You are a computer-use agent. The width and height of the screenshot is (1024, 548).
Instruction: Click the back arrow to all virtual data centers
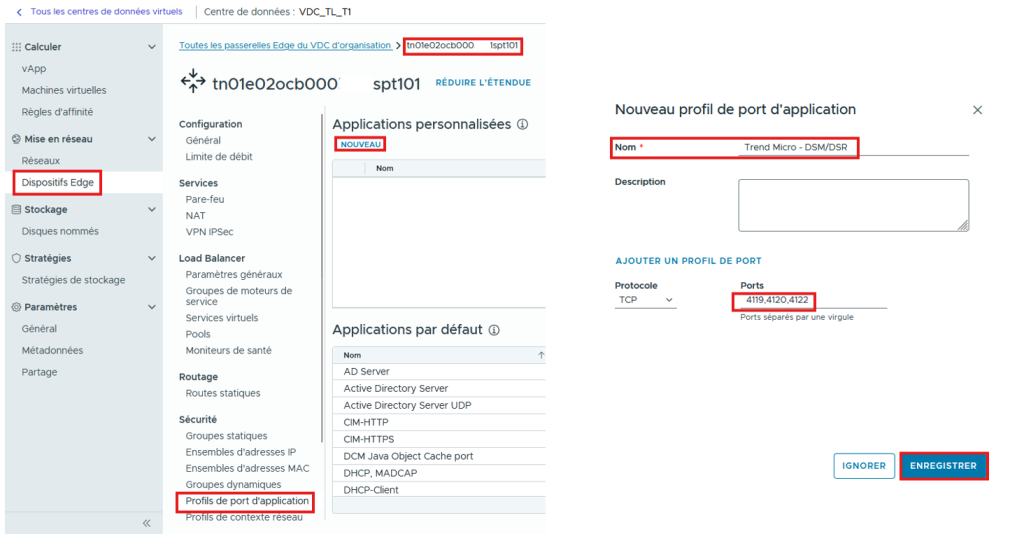(x=18, y=12)
